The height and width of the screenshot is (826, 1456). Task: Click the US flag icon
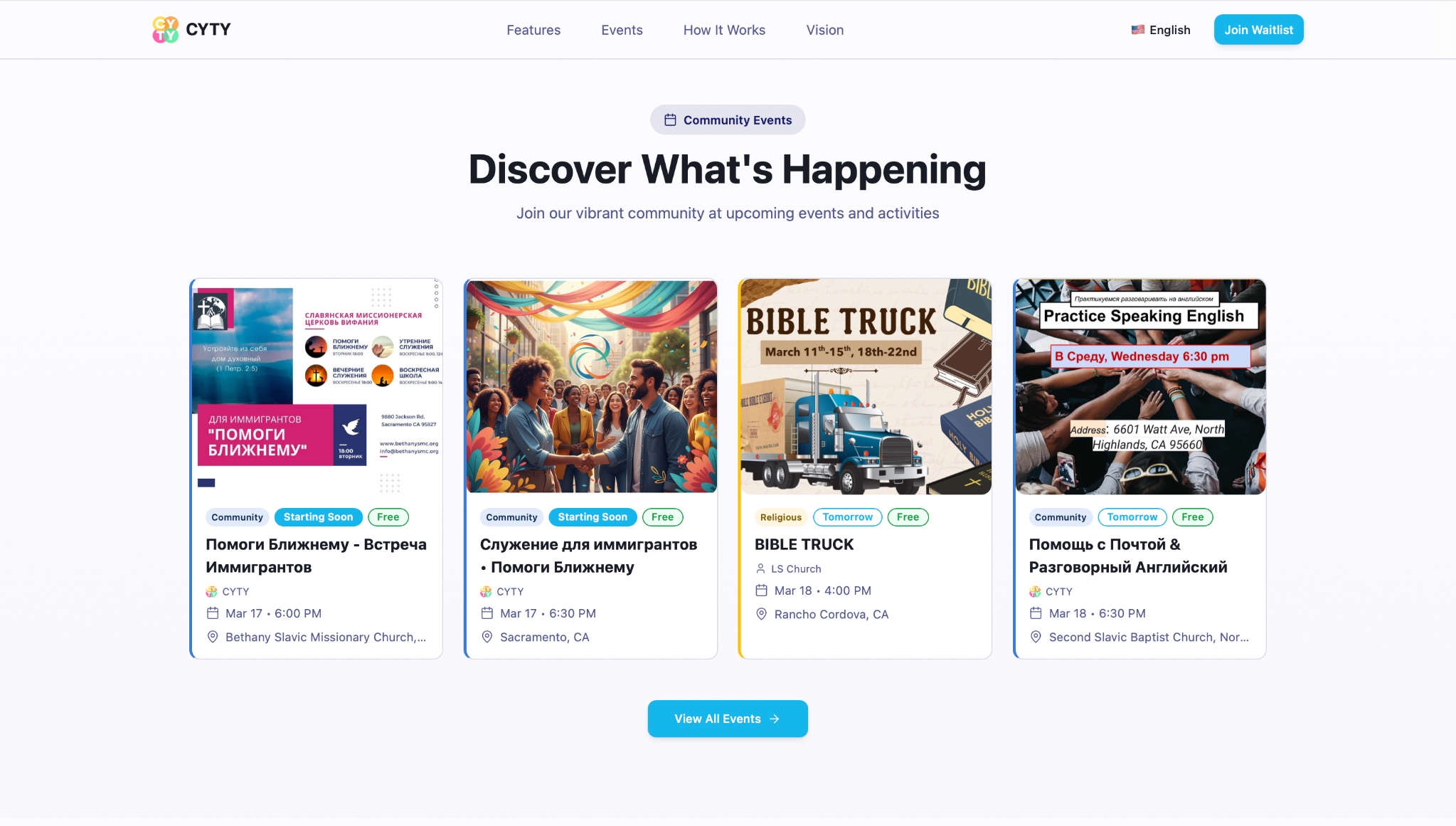click(1138, 30)
